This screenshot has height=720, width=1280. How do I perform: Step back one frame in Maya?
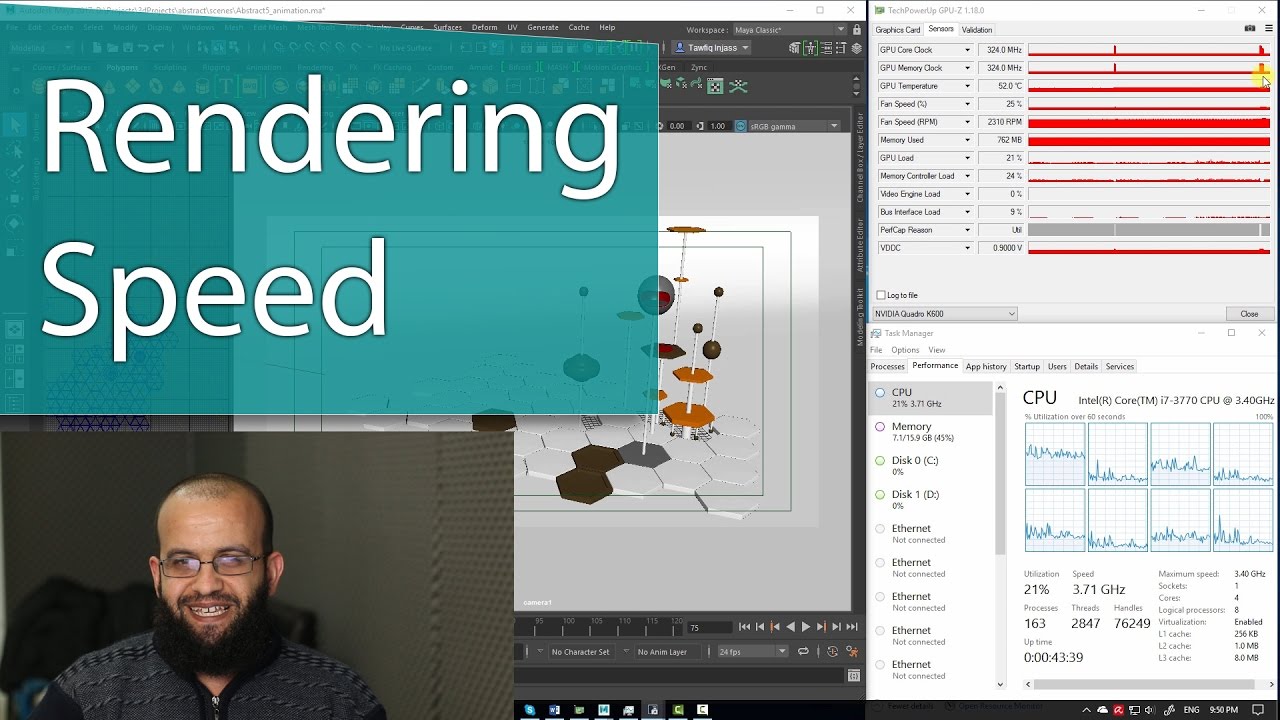pos(760,627)
